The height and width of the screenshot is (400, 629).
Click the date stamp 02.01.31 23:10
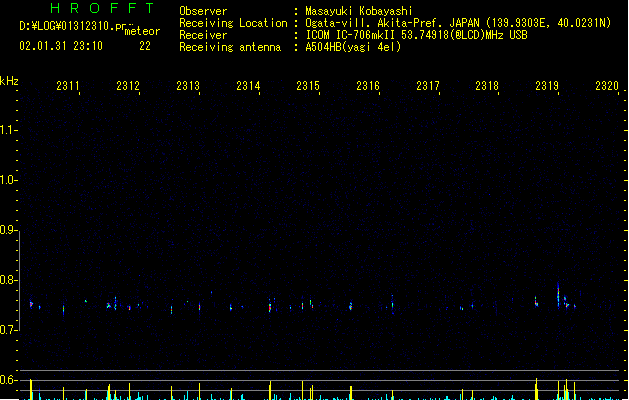tap(61, 46)
